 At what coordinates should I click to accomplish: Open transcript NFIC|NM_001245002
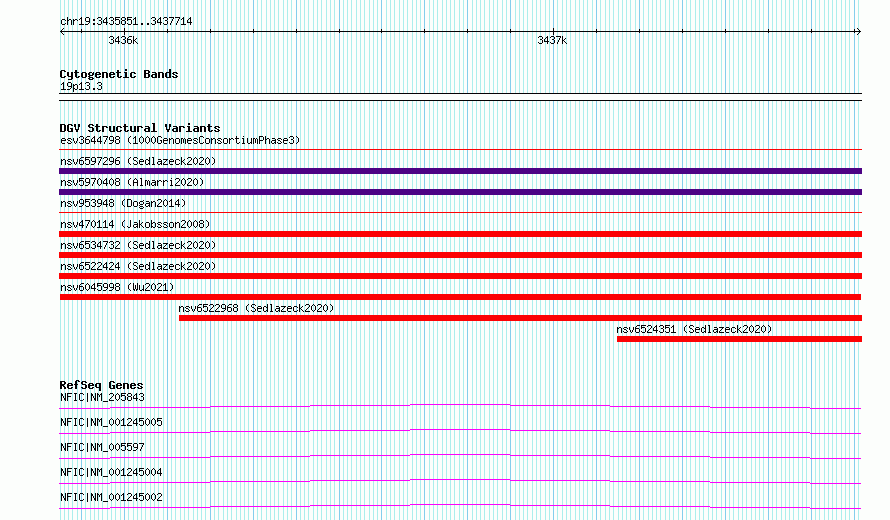pos(111,497)
